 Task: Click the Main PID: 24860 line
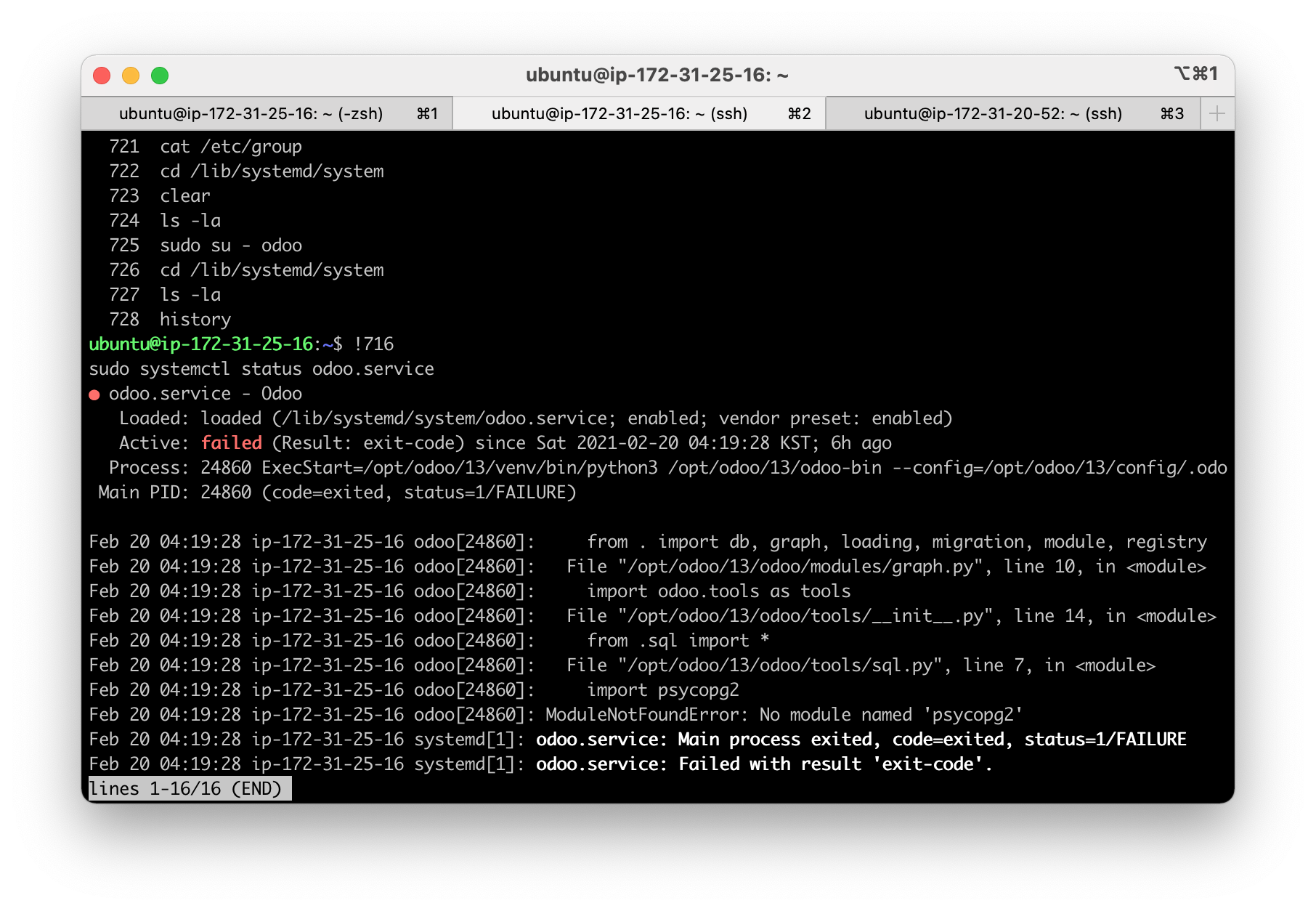[338, 493]
